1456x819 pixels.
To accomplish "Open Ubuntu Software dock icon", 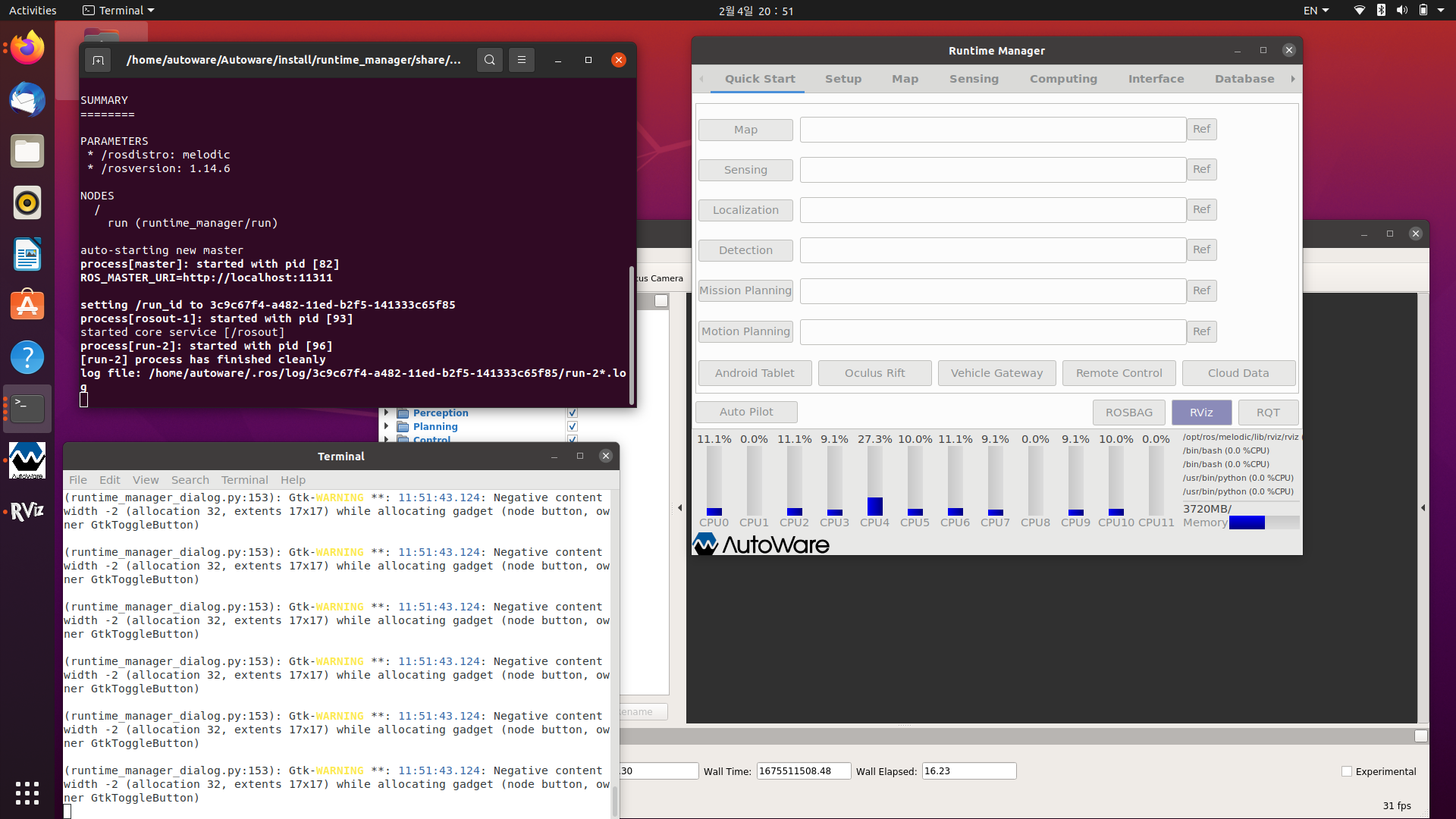I will tap(27, 306).
